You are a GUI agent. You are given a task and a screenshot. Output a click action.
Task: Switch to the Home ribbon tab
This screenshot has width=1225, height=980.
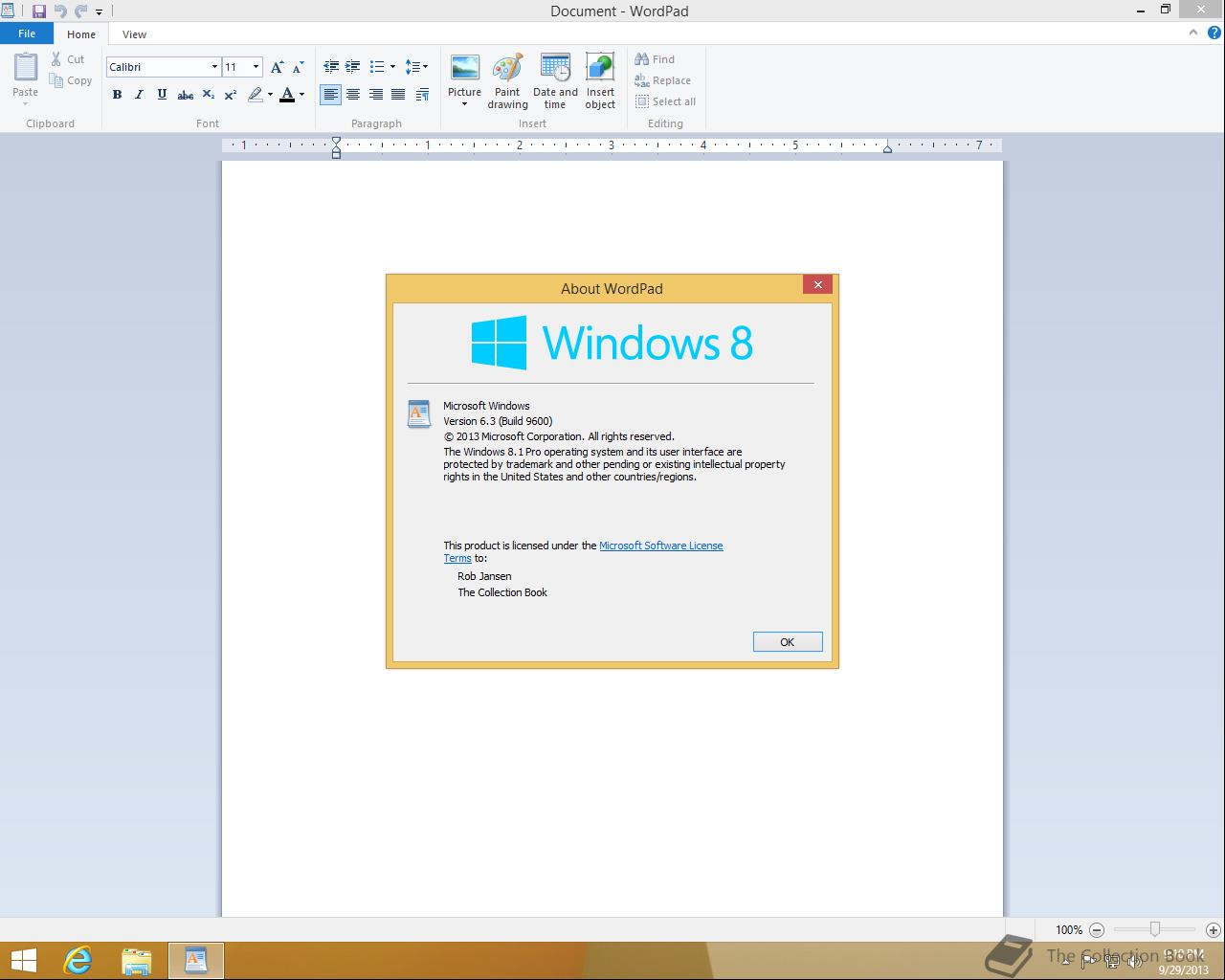click(81, 34)
